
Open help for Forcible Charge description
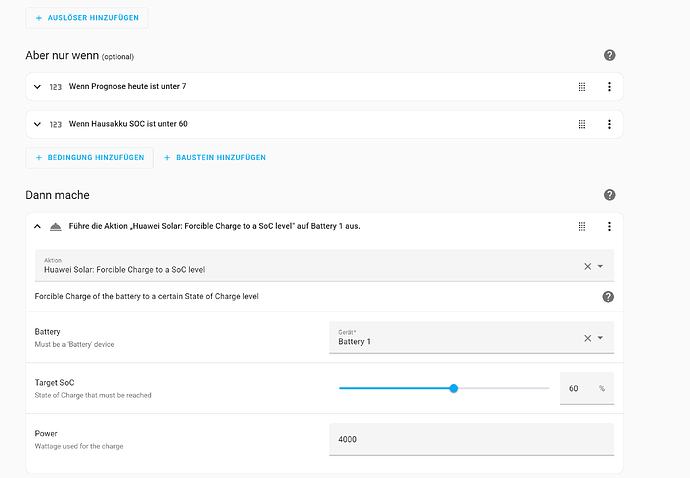click(608, 297)
